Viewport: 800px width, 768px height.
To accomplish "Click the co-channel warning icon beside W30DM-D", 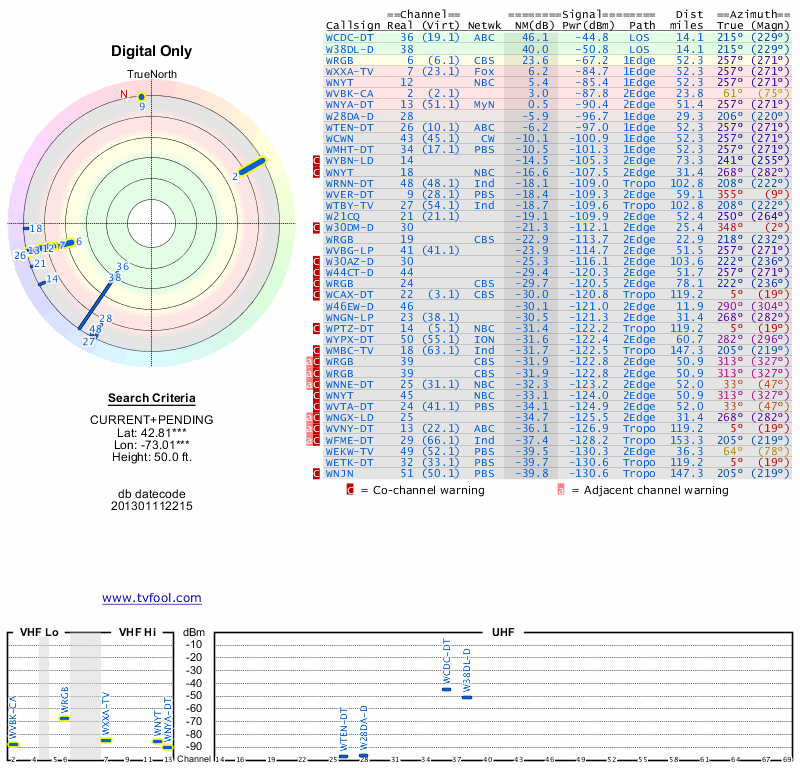I will [318, 229].
